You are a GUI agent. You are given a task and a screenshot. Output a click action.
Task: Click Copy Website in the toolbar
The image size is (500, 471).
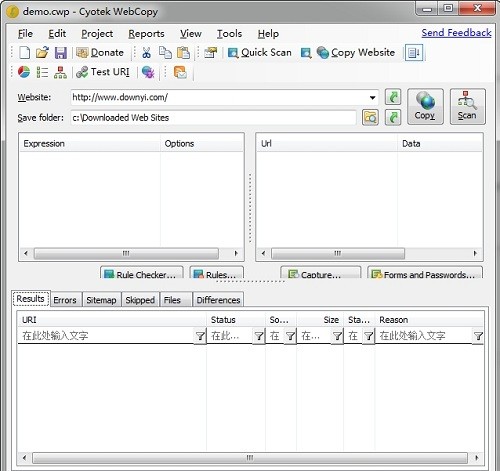coord(356,53)
